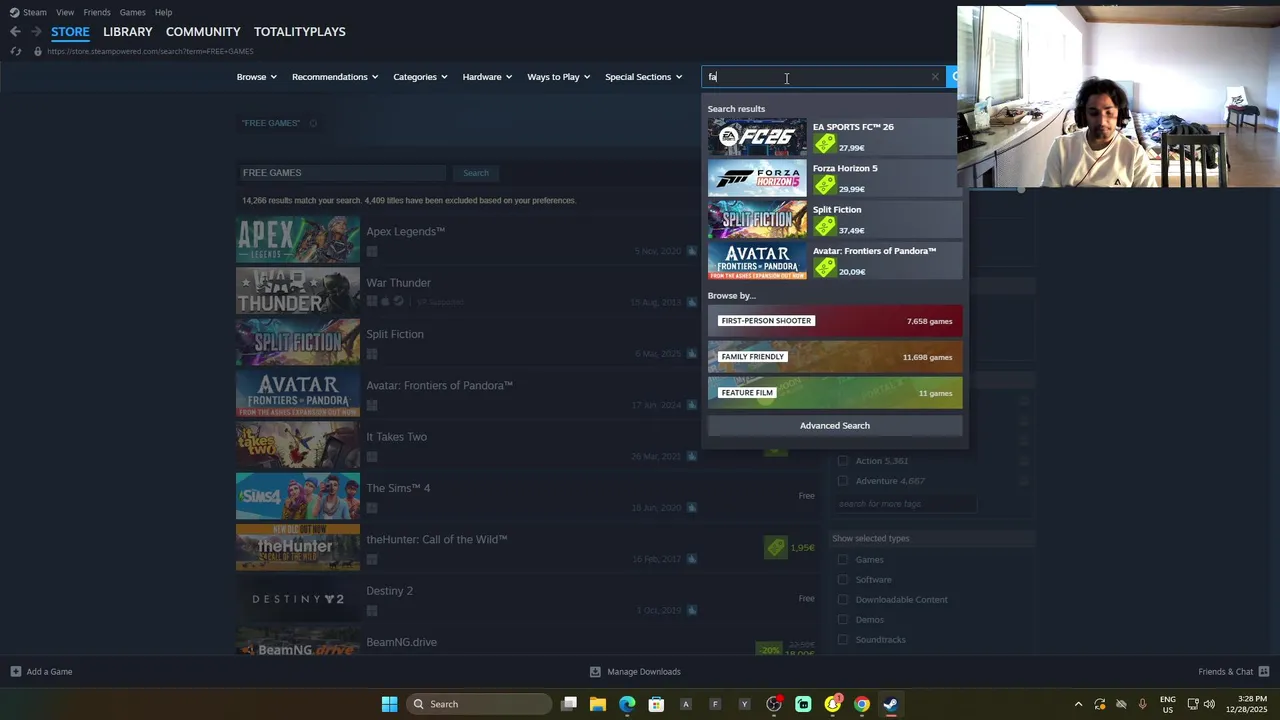Open the Apex Legends thumbnail in results list
1280x720 pixels.
pyautogui.click(x=298, y=240)
